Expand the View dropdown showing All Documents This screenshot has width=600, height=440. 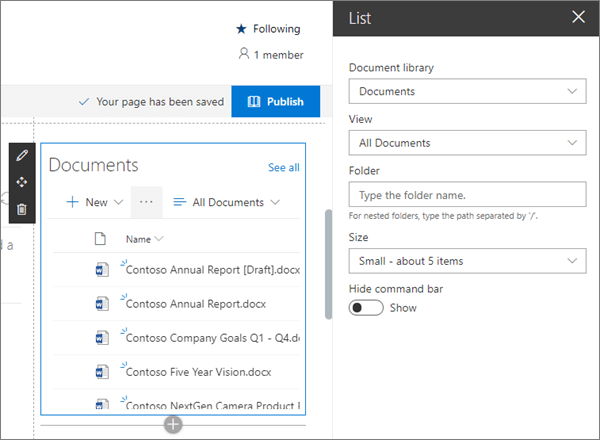(467, 143)
